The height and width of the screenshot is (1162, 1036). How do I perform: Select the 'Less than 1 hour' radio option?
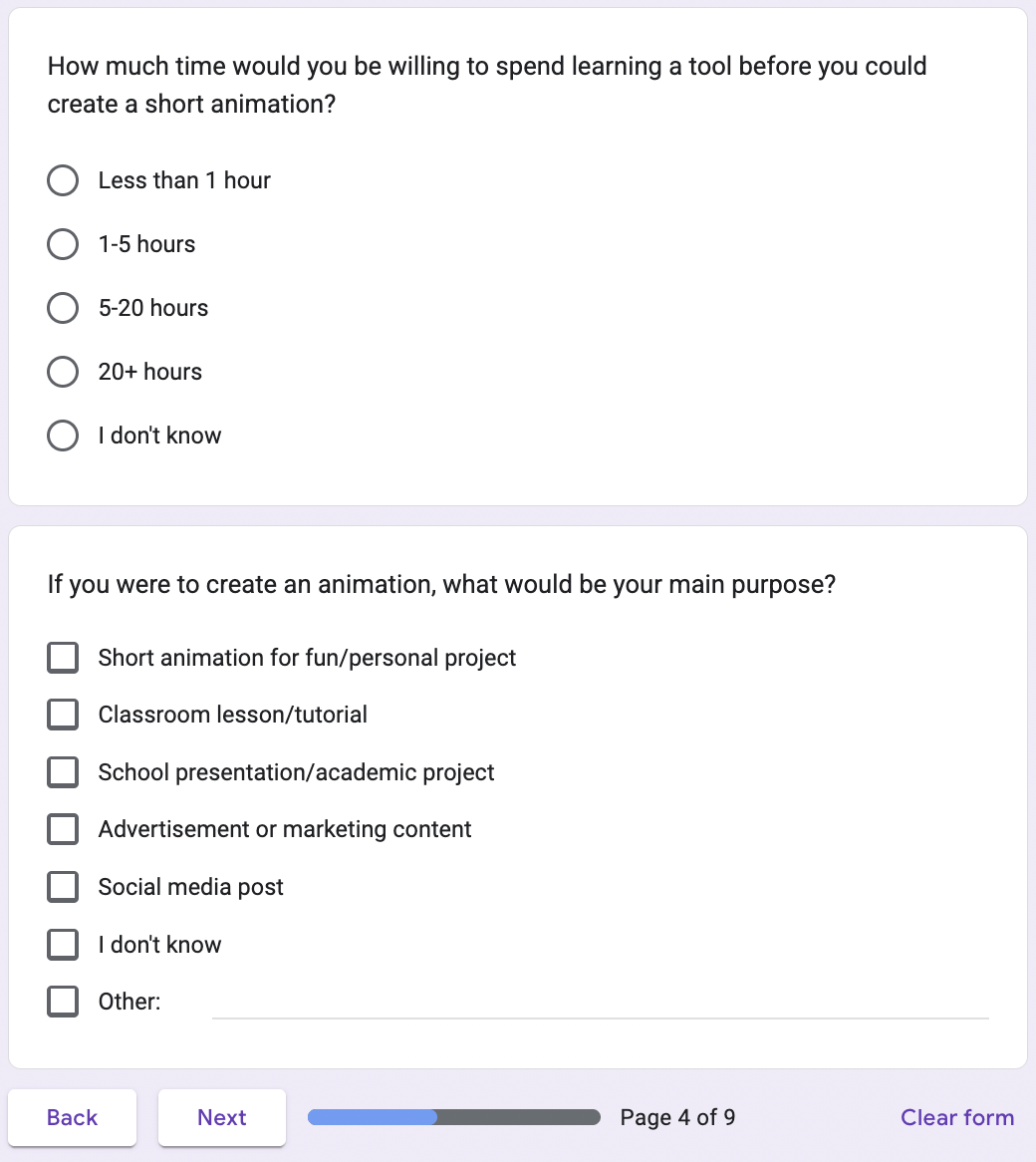coord(63,180)
